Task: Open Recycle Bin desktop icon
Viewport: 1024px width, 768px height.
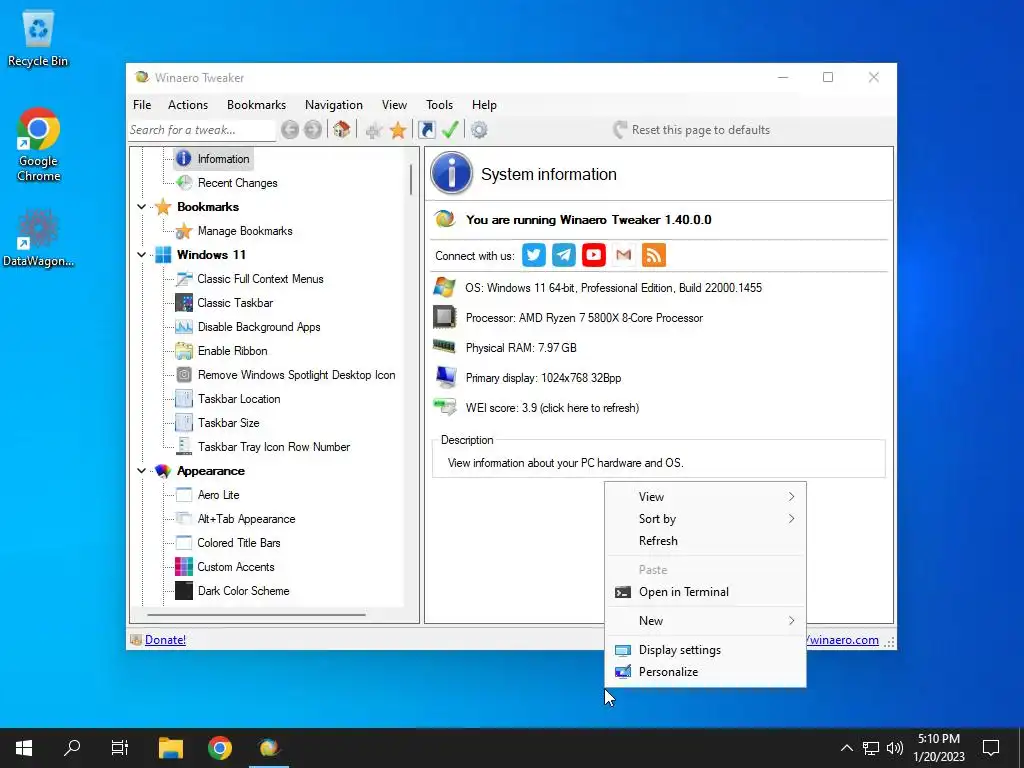Action: (38, 39)
